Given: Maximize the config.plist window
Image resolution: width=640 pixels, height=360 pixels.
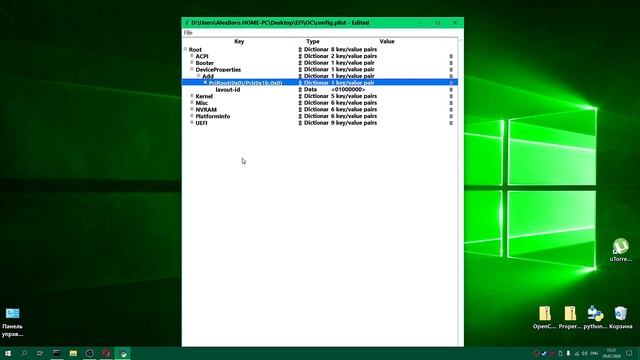Looking at the screenshot, I should (438, 23).
